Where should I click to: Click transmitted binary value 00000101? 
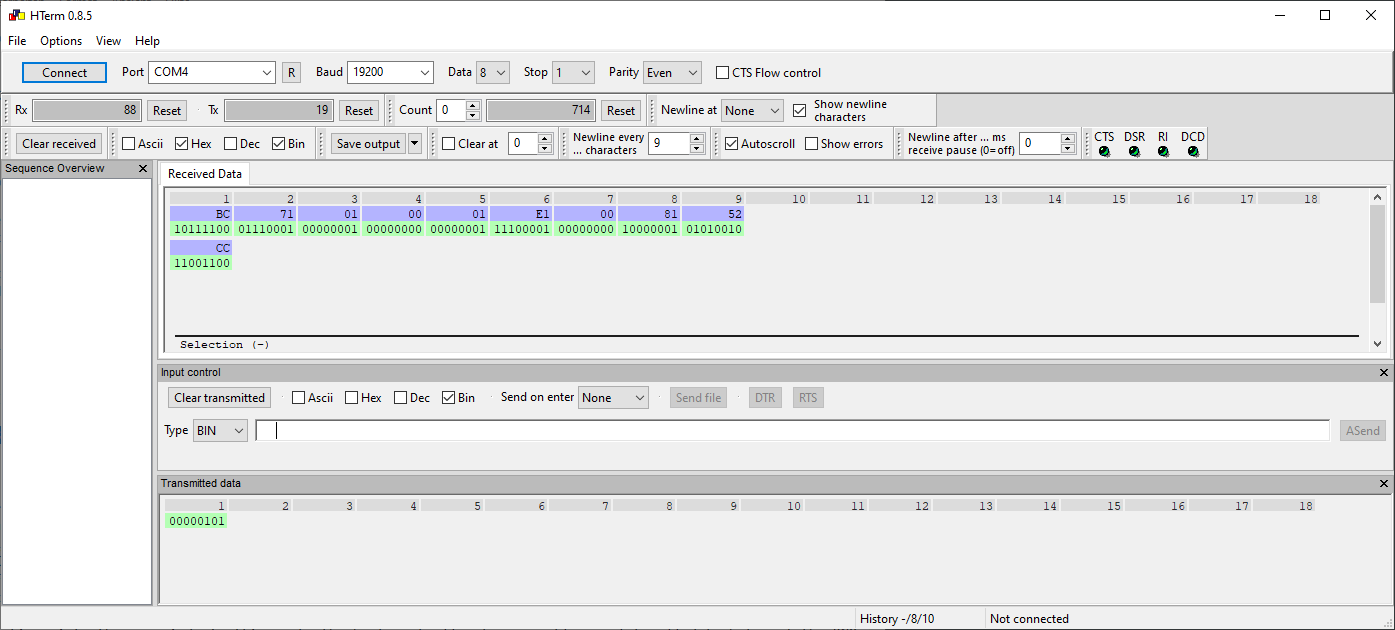point(197,521)
